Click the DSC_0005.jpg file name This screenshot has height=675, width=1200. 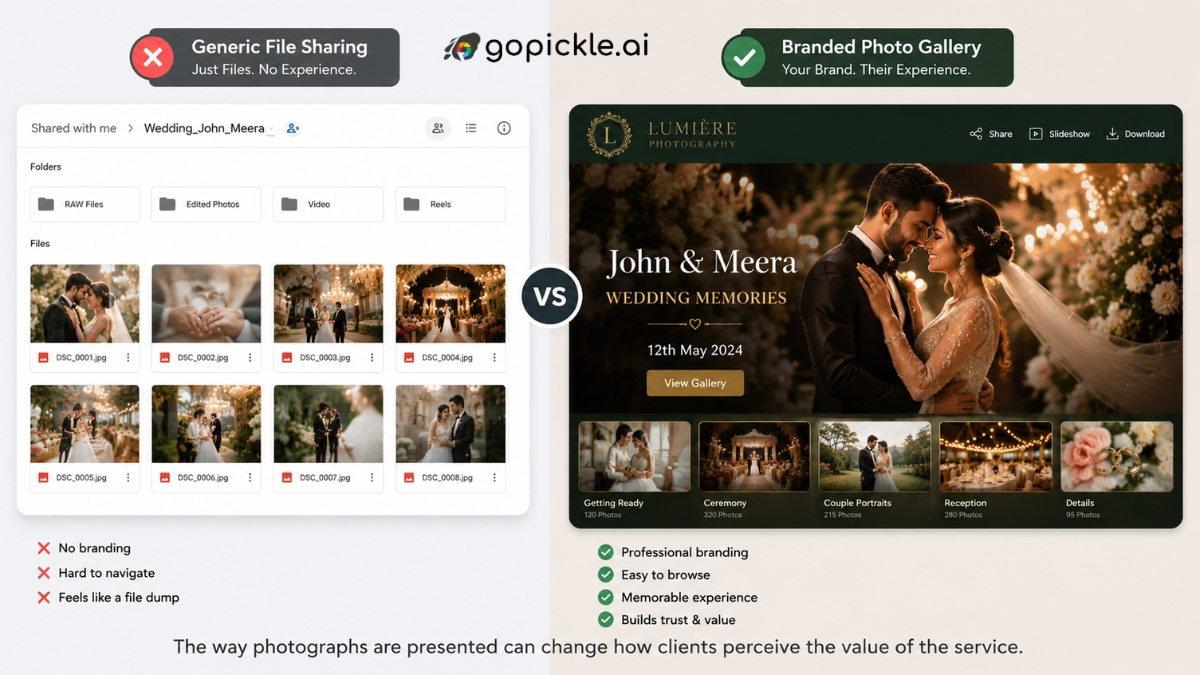tap(82, 478)
